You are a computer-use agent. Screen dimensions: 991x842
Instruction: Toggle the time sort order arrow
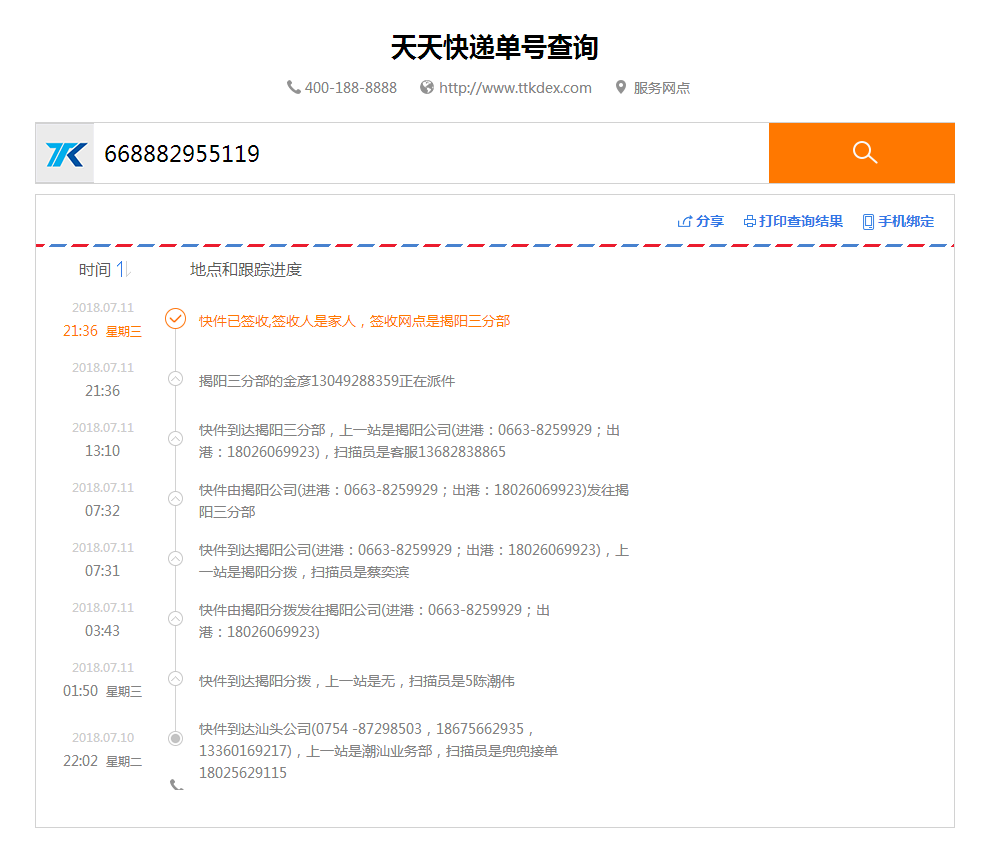click(x=123, y=269)
